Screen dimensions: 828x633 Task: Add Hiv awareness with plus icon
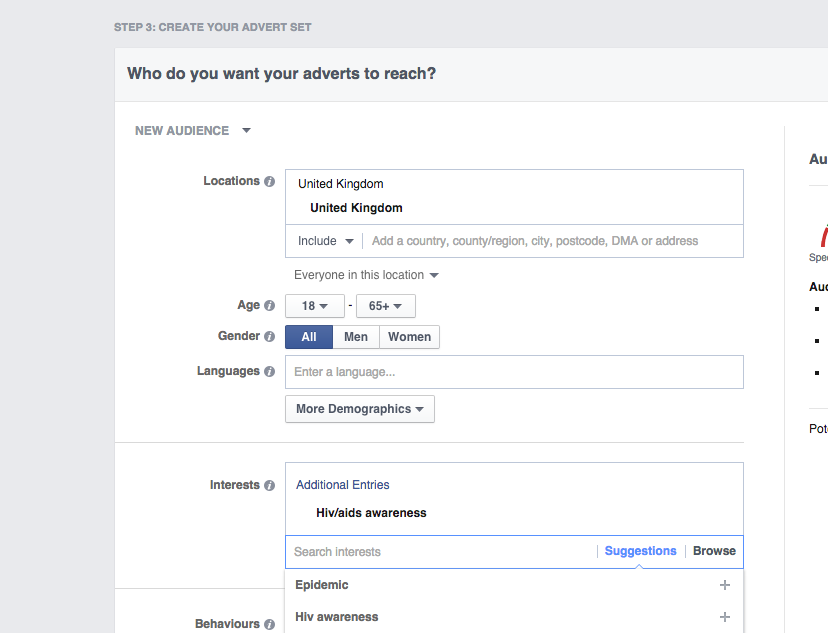725,617
